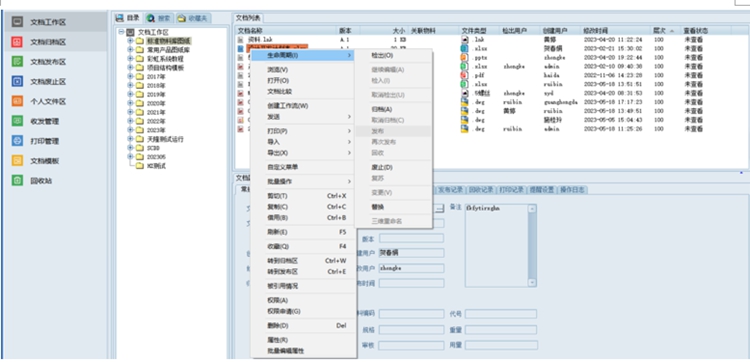The height and width of the screenshot is (362, 750).
Task: Open the 个人文件区 sidebar icon
Action: click(x=17, y=101)
